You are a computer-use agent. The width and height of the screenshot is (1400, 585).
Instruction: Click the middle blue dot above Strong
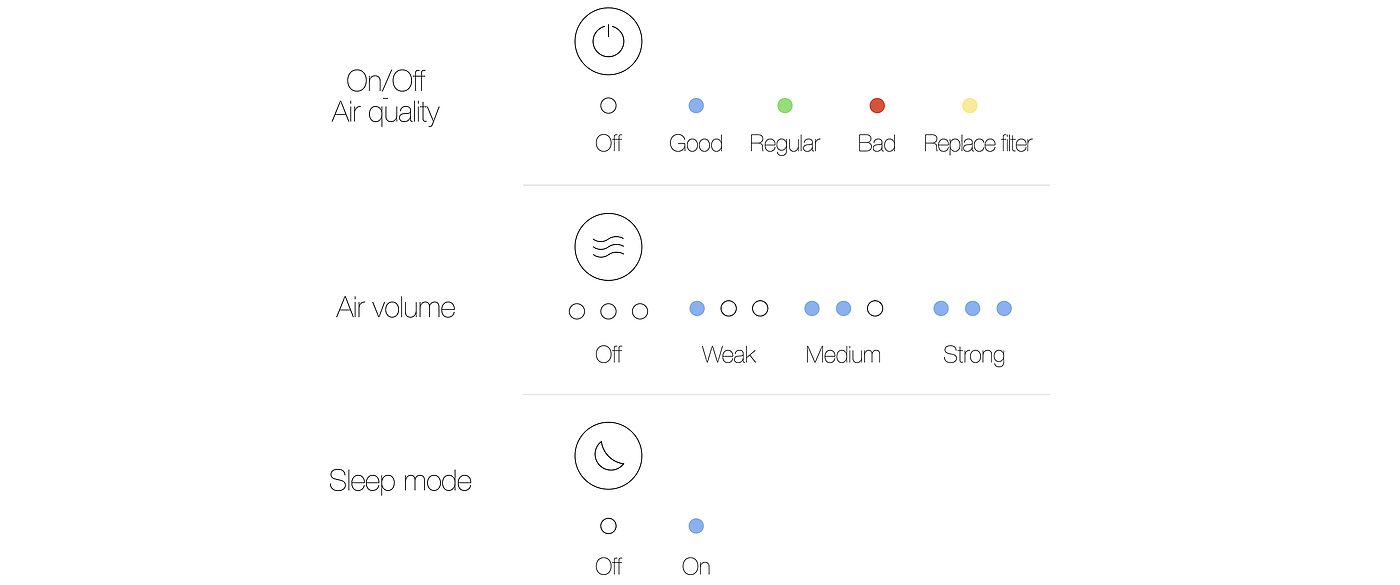[x=972, y=308]
